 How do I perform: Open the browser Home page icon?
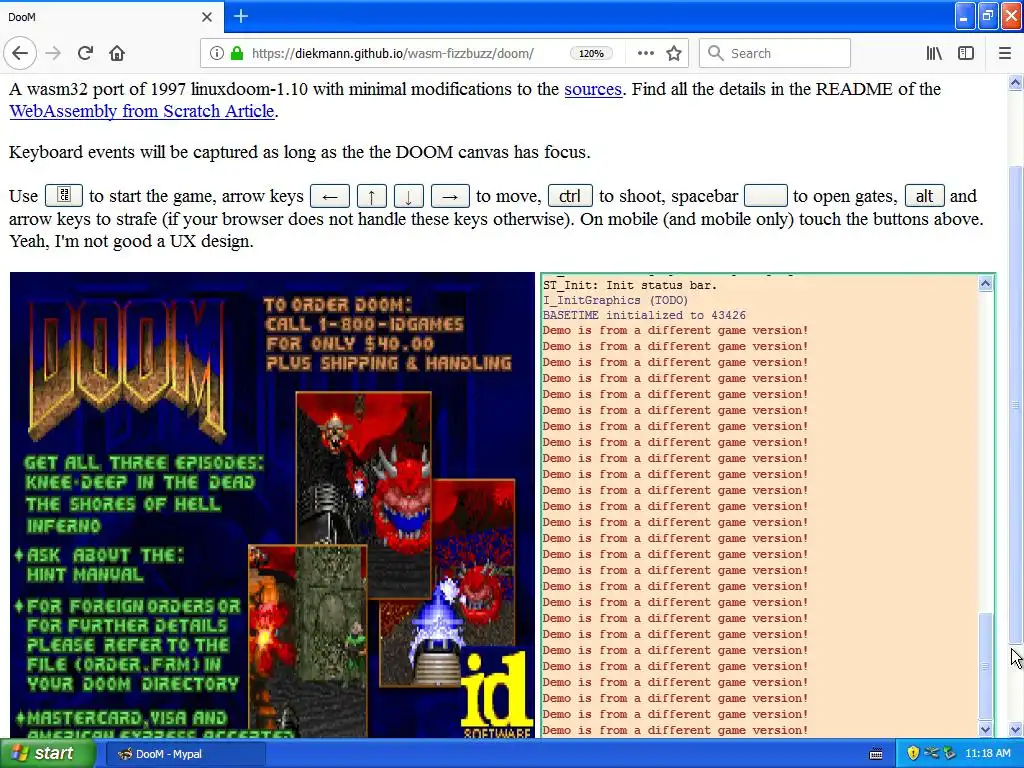coord(117,53)
